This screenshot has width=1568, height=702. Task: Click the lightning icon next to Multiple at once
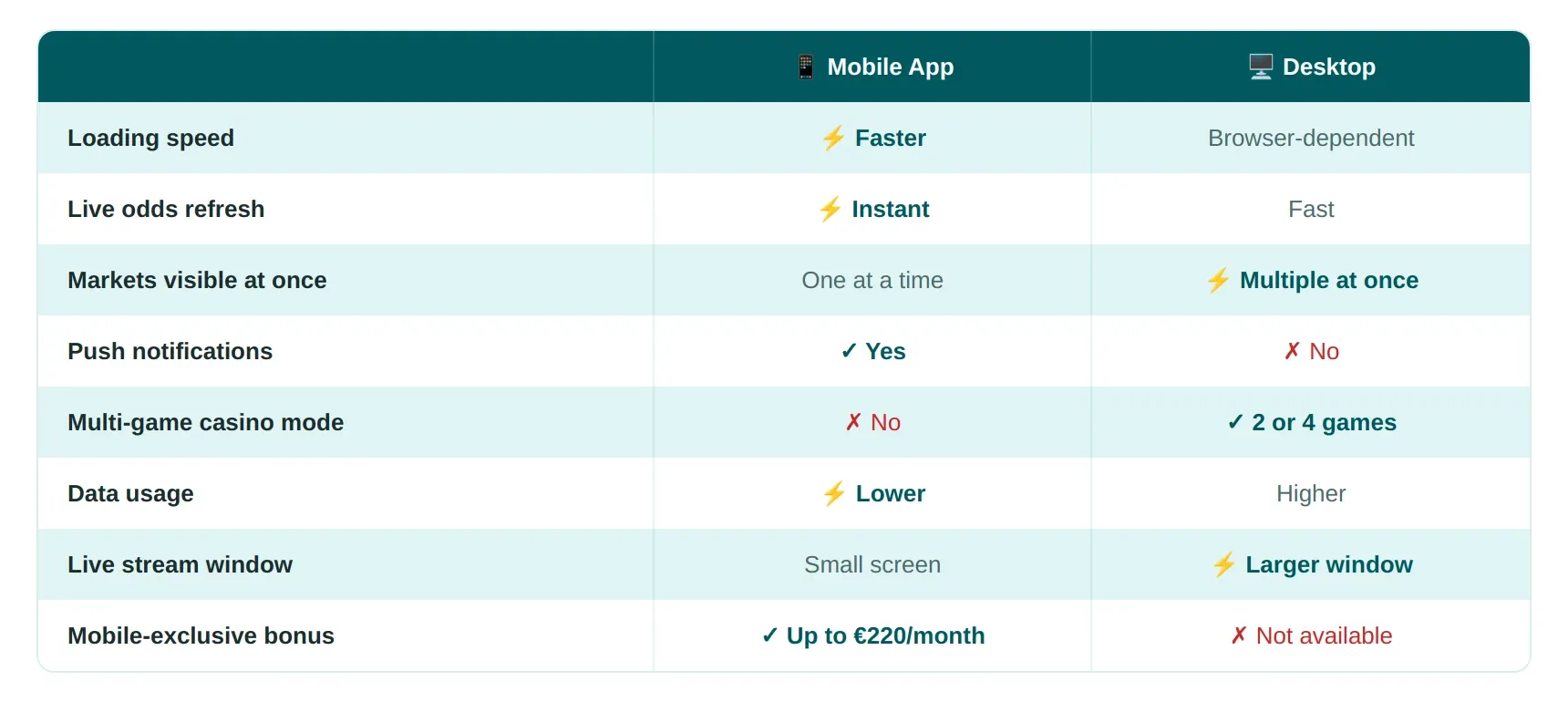1218,280
